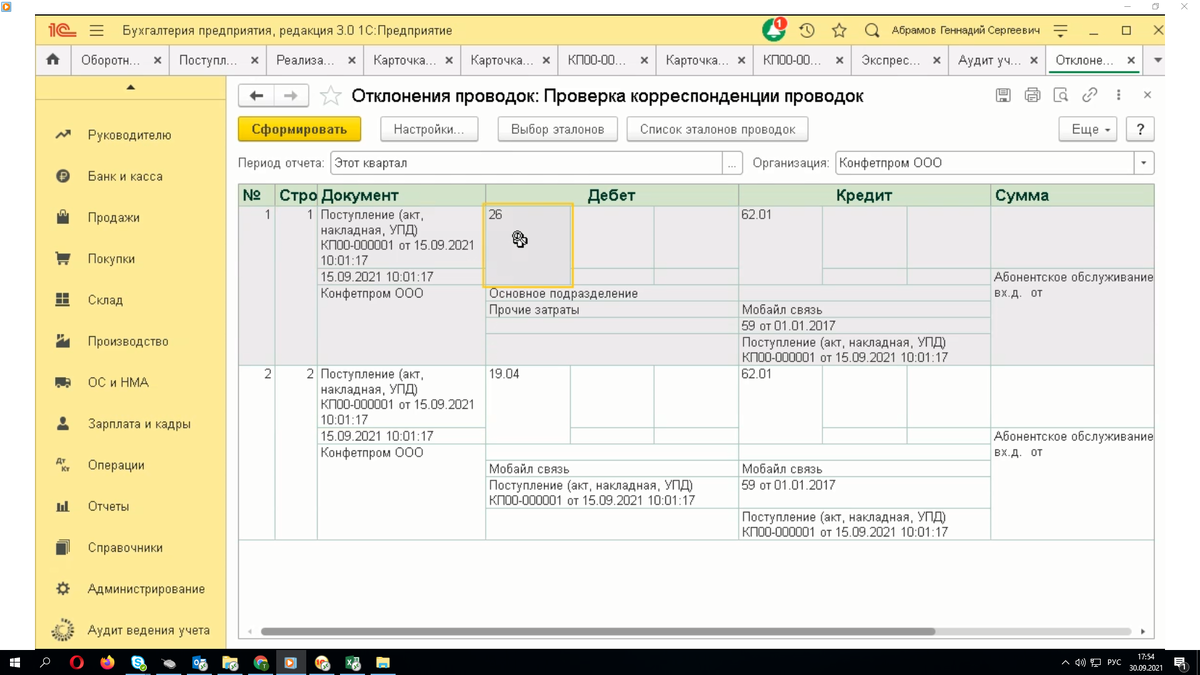Open period selection ellipsis button
Image resolution: width=1200 pixels, height=675 pixels.
pos(734,163)
